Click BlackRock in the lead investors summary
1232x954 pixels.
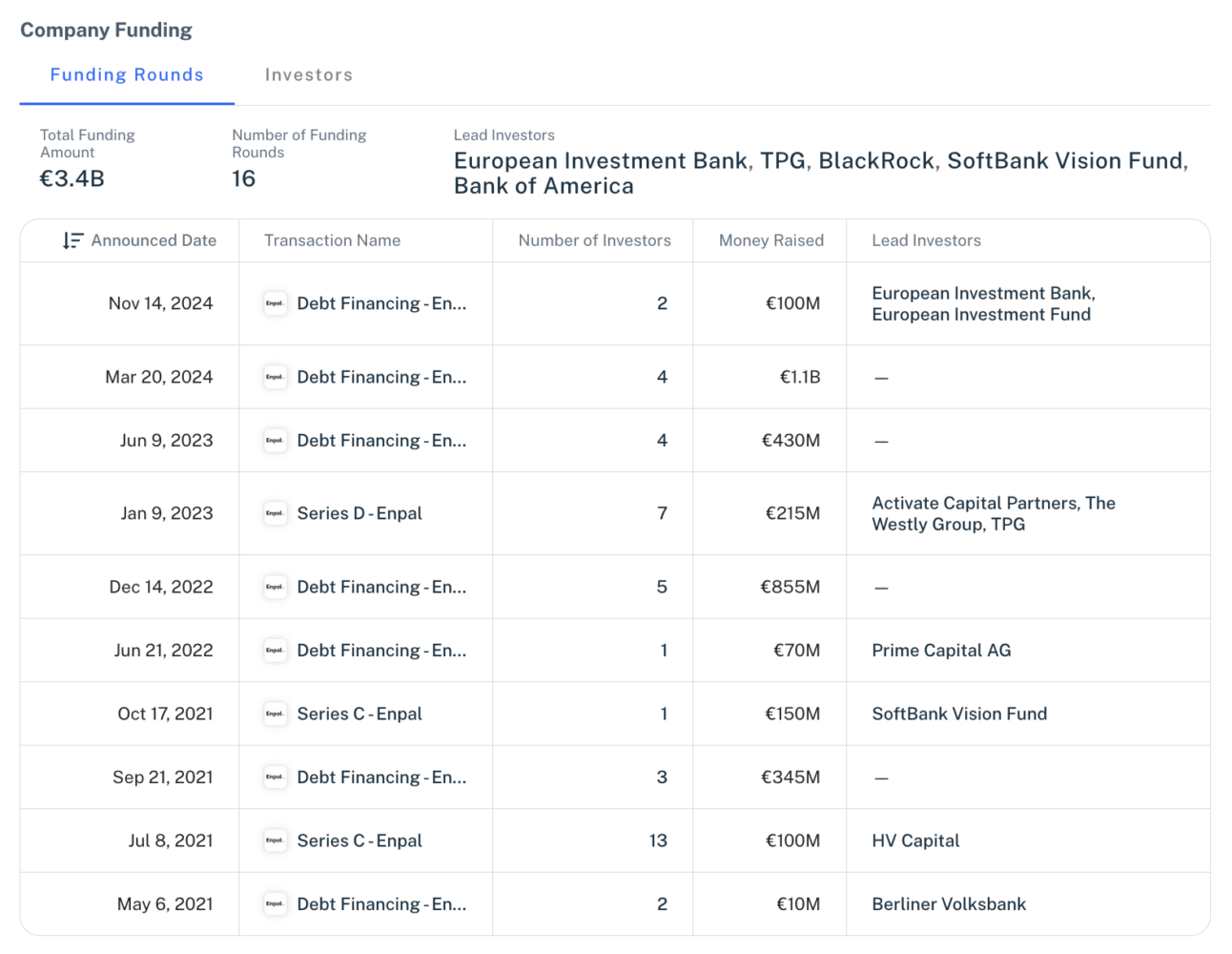tap(875, 160)
